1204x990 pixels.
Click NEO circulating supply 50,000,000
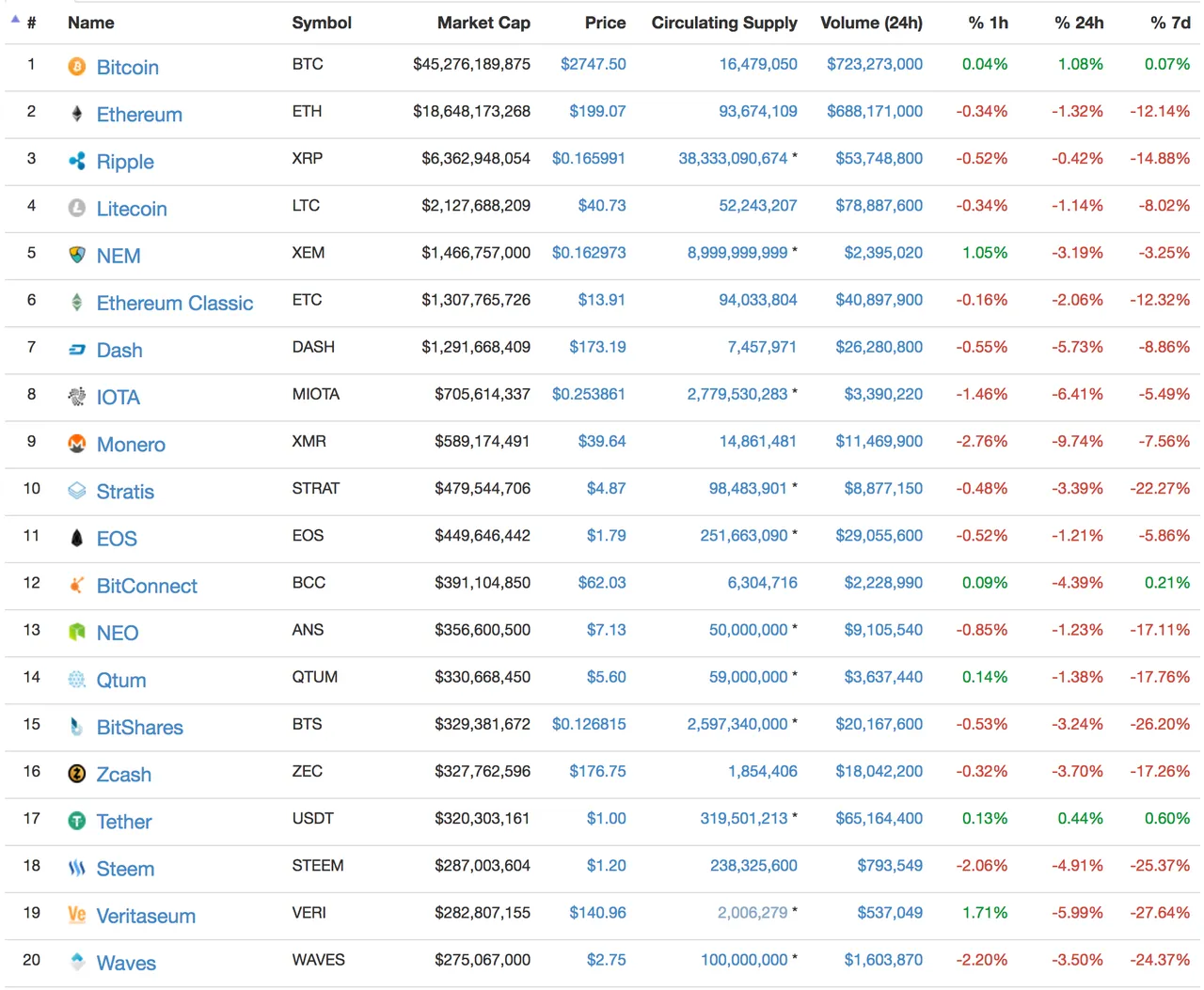[x=748, y=629]
